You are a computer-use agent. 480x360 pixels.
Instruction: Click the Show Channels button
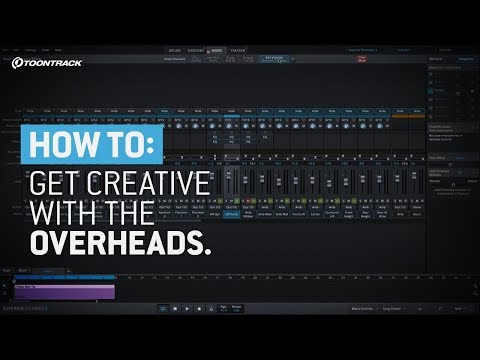(174, 59)
